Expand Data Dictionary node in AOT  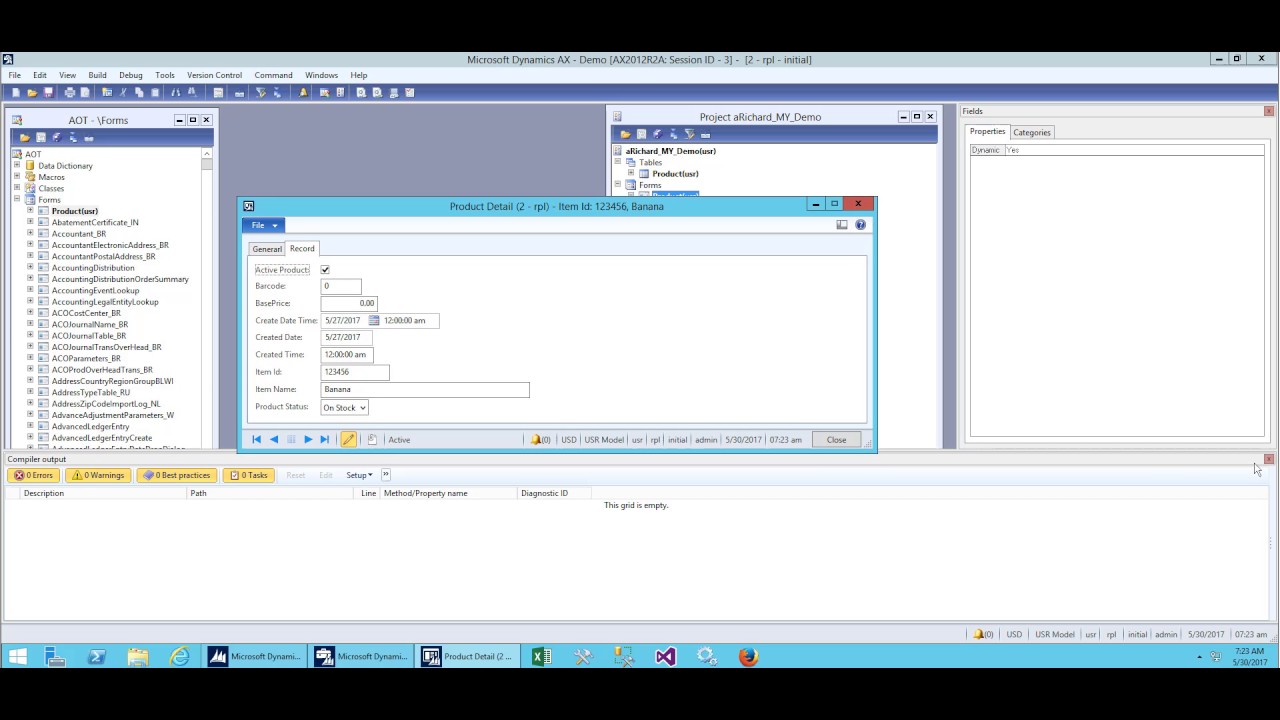tap(17, 166)
